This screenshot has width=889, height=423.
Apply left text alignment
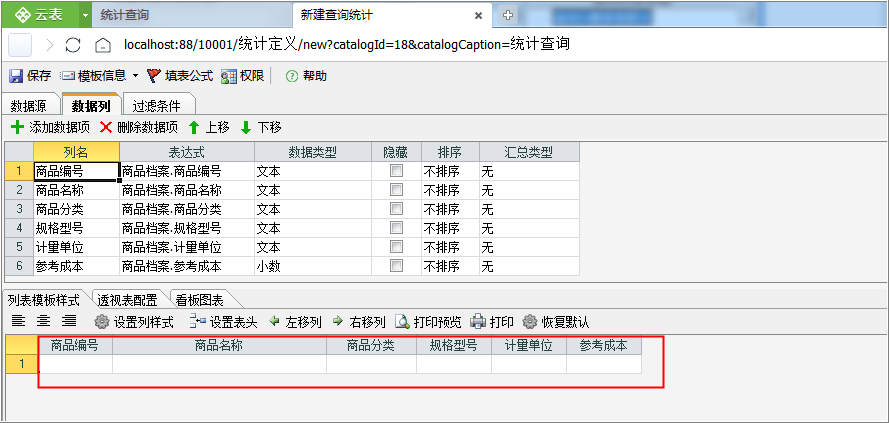click(x=19, y=322)
